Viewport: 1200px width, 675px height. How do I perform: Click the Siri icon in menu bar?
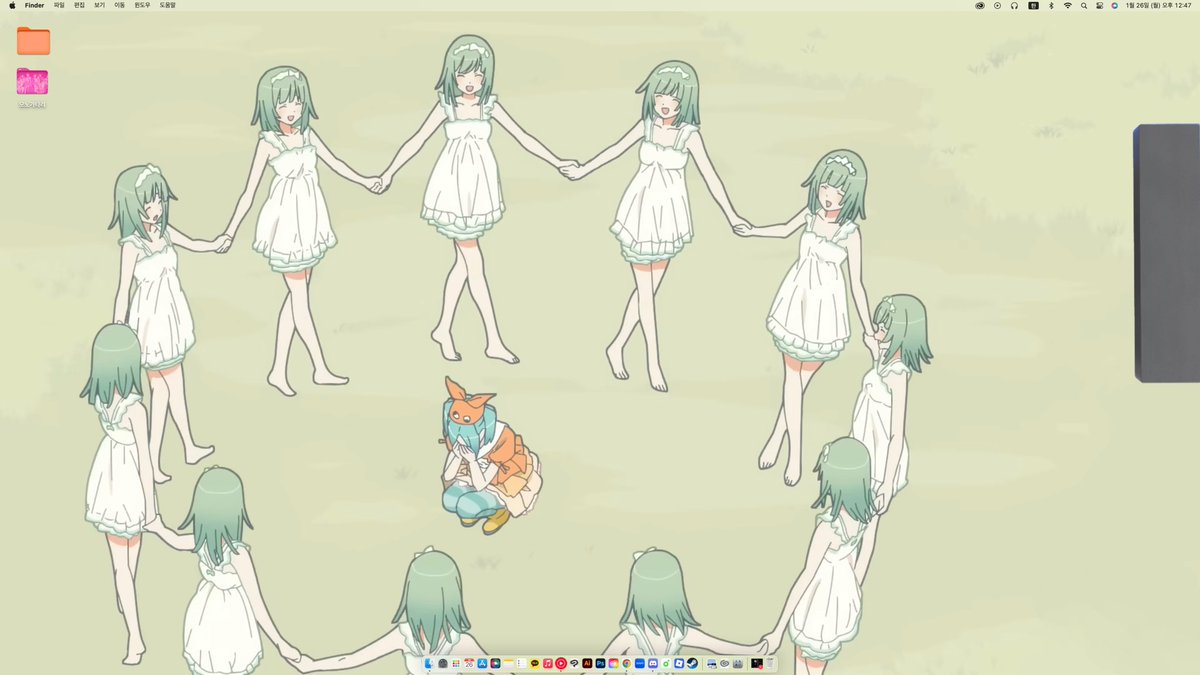click(1114, 5)
